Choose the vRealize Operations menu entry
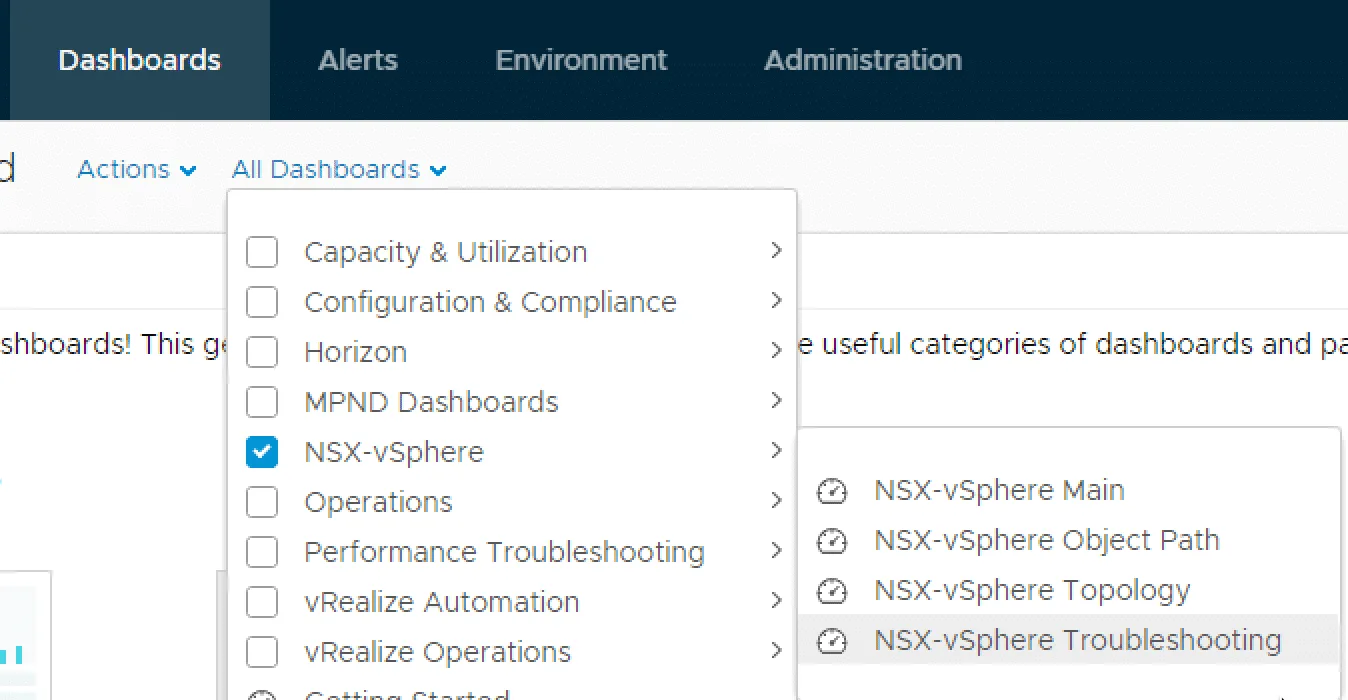Screen dimensions: 1348x700 (437, 652)
